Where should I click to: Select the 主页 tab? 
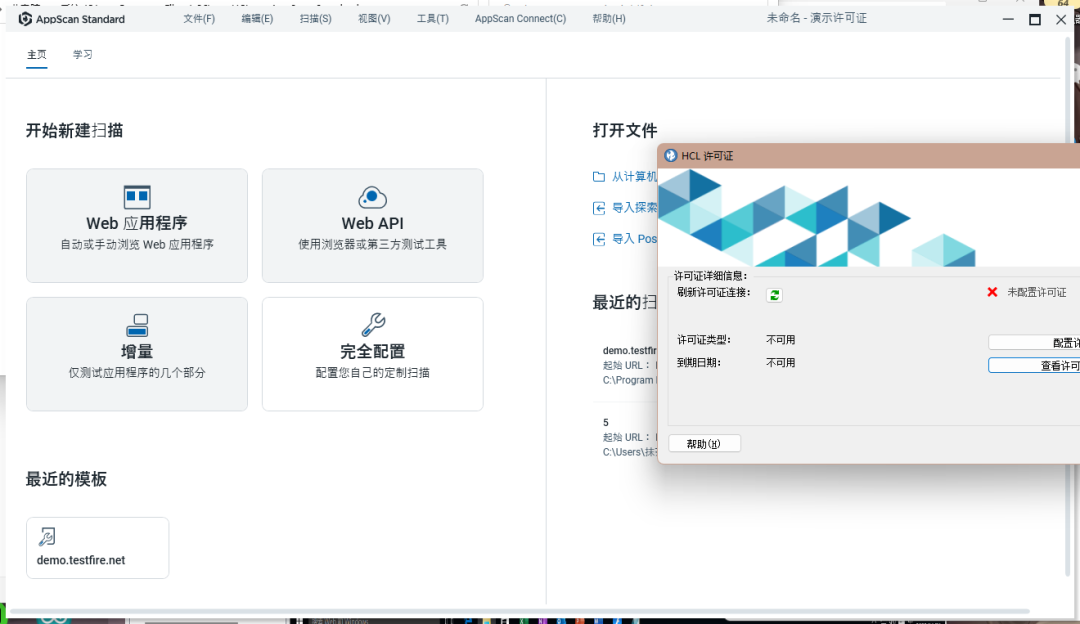point(36,55)
